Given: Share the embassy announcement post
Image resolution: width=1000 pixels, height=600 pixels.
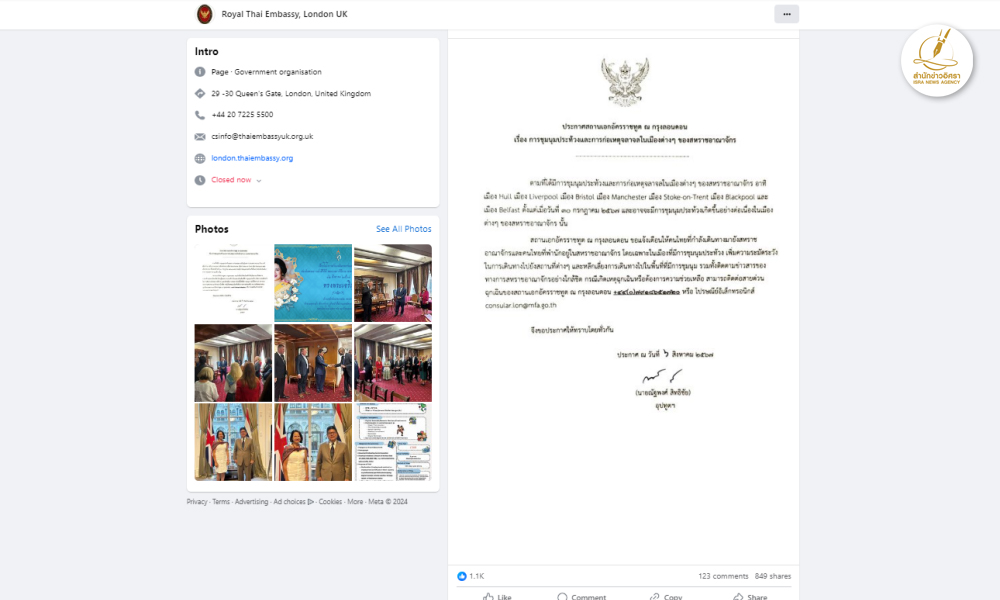Looking at the screenshot, I should 750,597.
